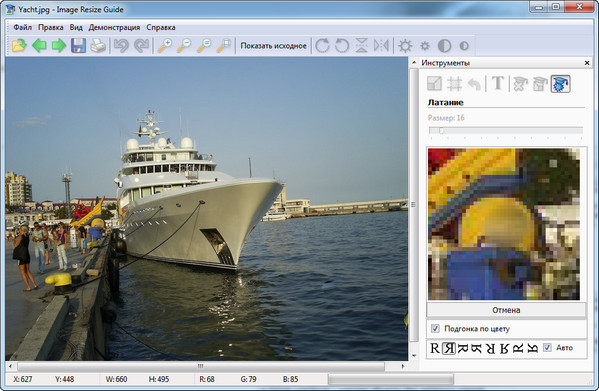Screen dimensions: 599x391
Task: Click Показать исходное button
Action: [274, 46]
